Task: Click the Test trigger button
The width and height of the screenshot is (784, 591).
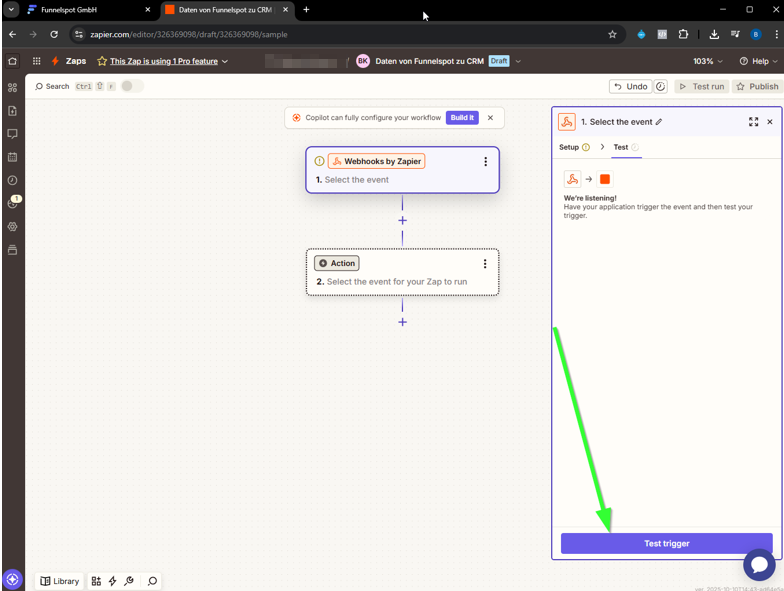Action: pos(666,544)
